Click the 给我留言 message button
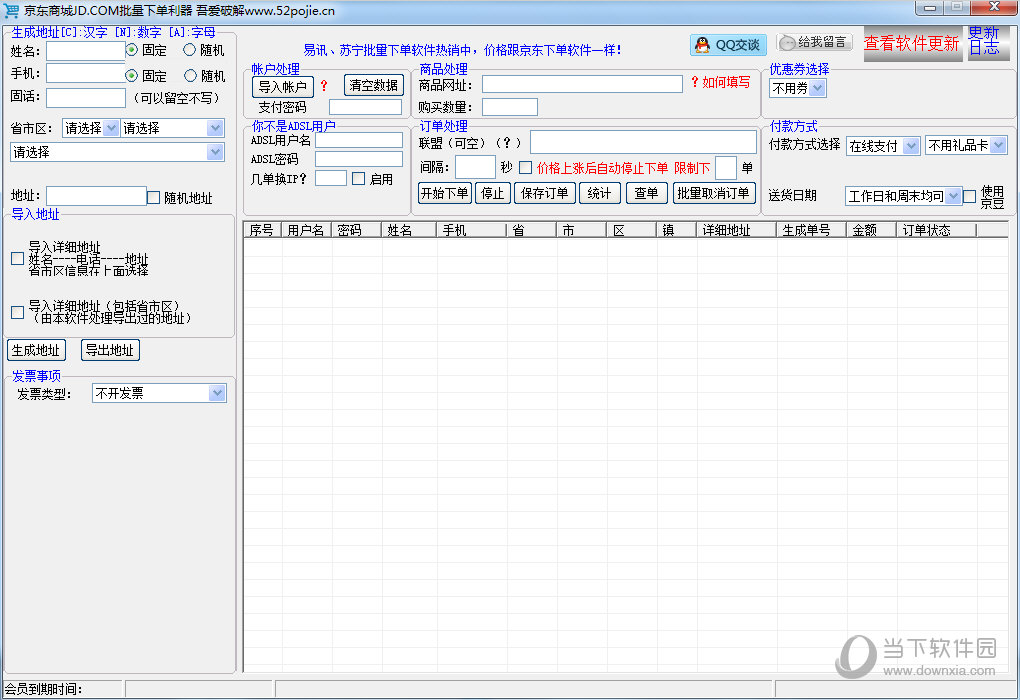Screen dimensions: 1020x700 pyautogui.click(x=814, y=43)
